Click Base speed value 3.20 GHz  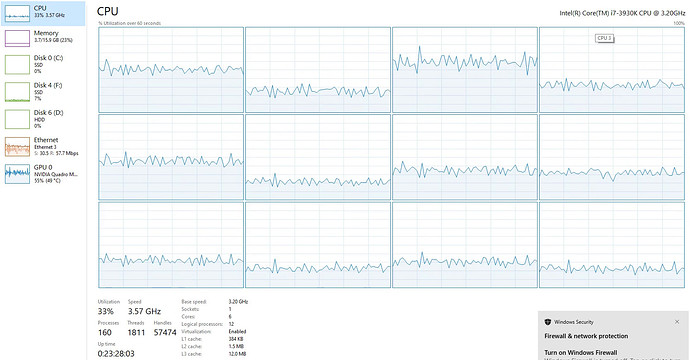coord(238,302)
